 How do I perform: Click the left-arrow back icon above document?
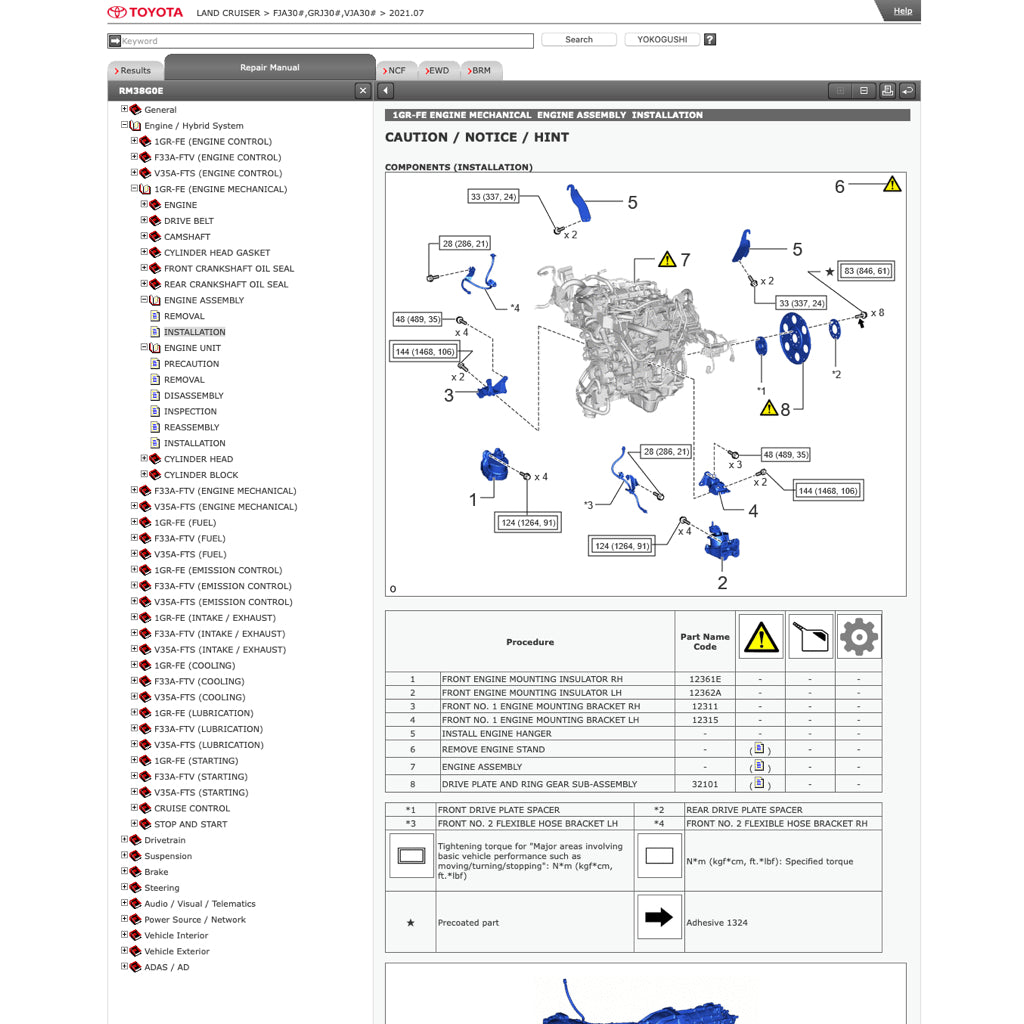click(x=387, y=91)
